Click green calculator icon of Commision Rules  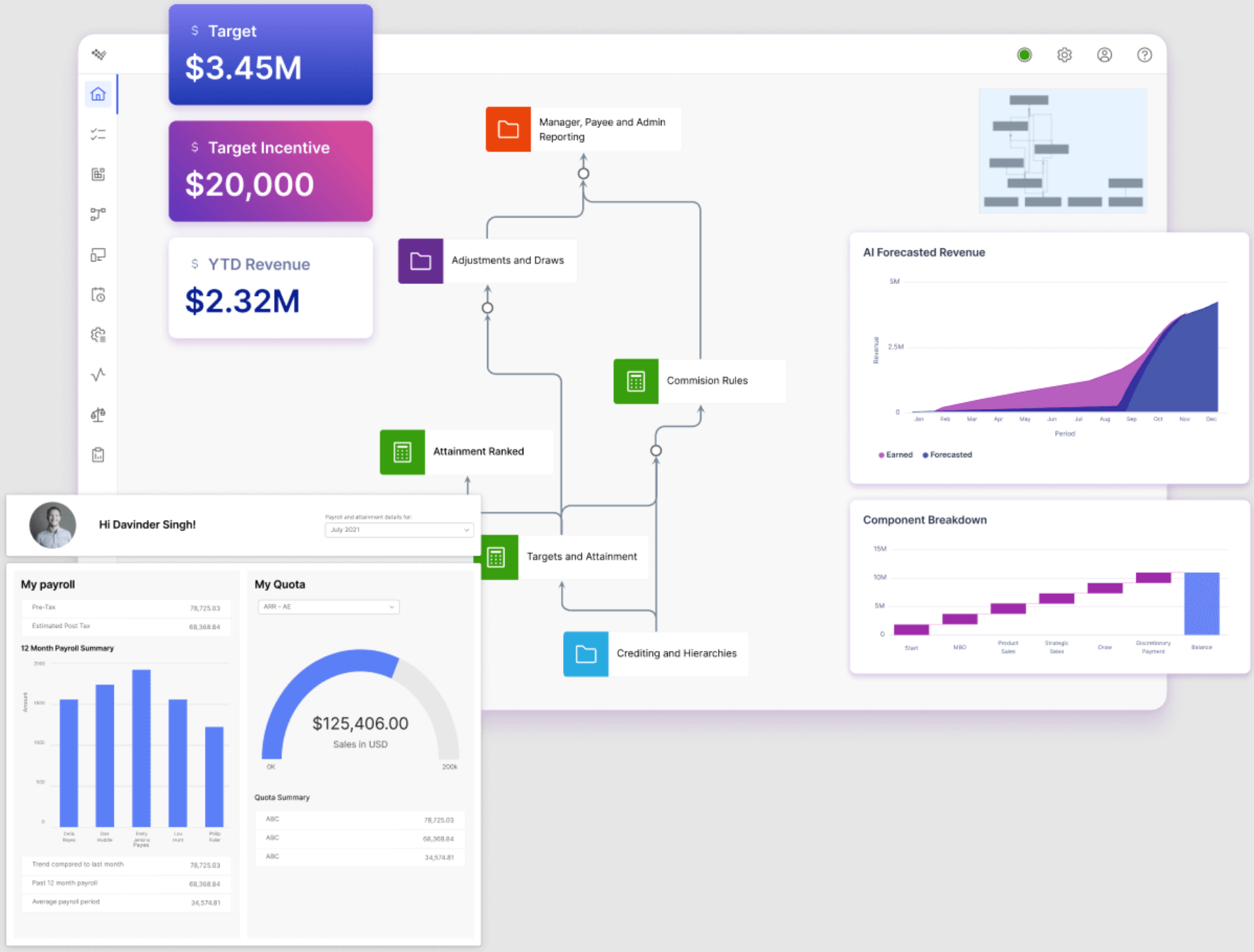[x=636, y=381]
